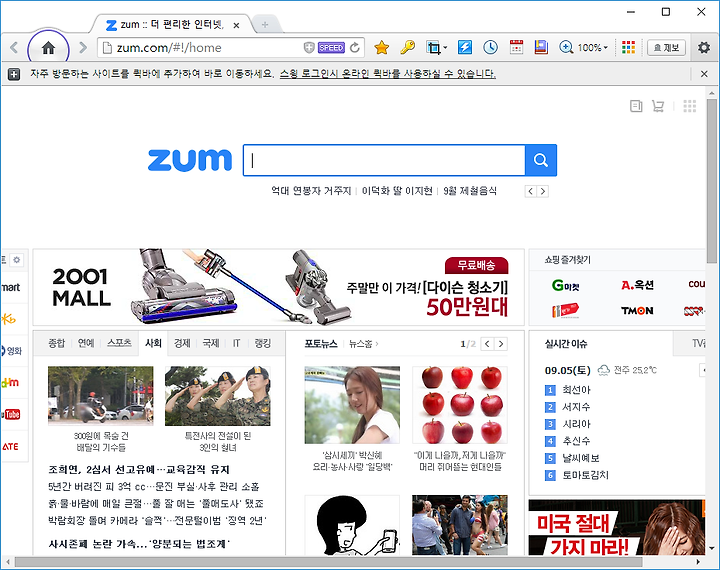720x570 pixels.
Task: Open the key password manager icon
Action: pyautogui.click(x=408, y=47)
